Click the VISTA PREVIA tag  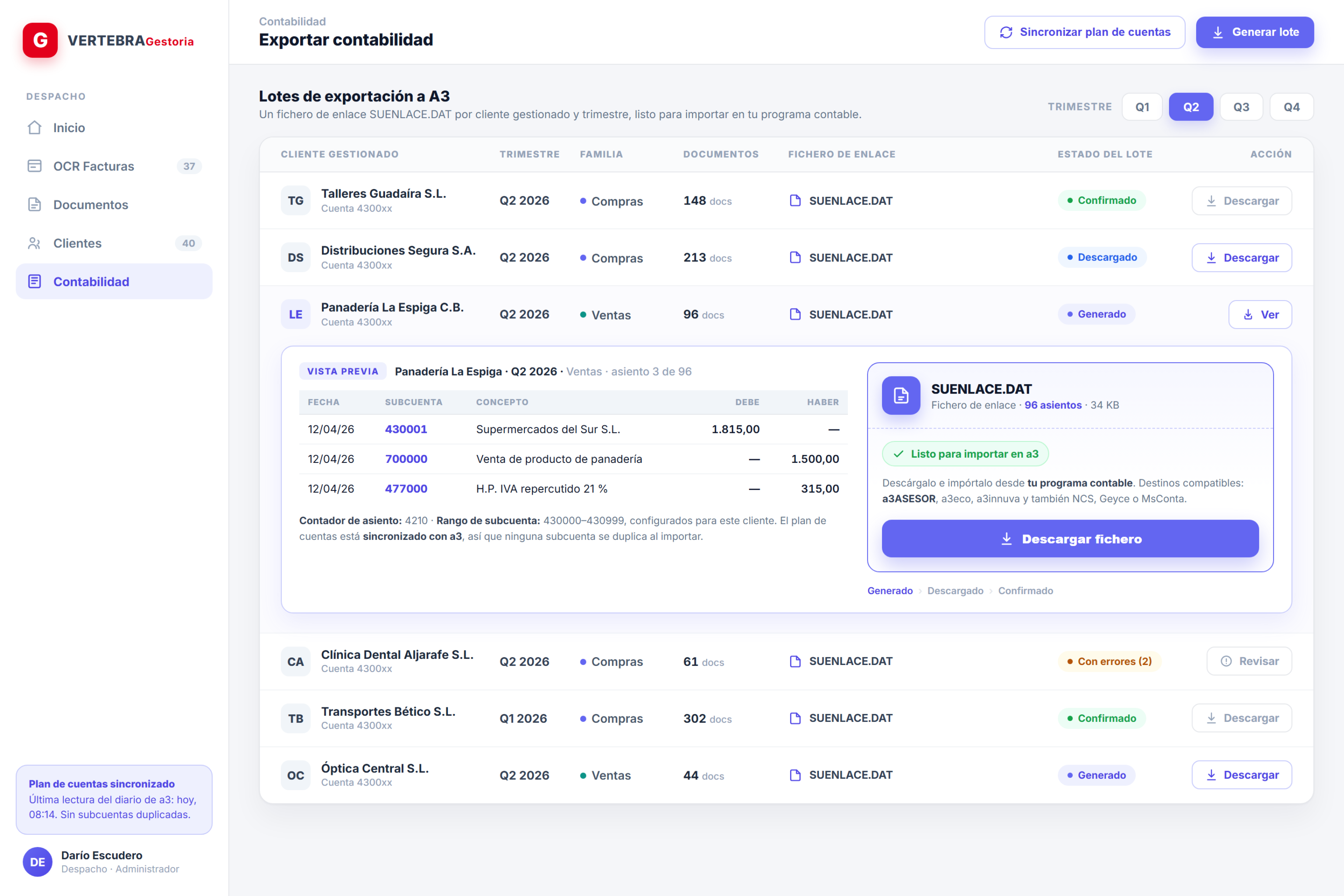point(343,371)
